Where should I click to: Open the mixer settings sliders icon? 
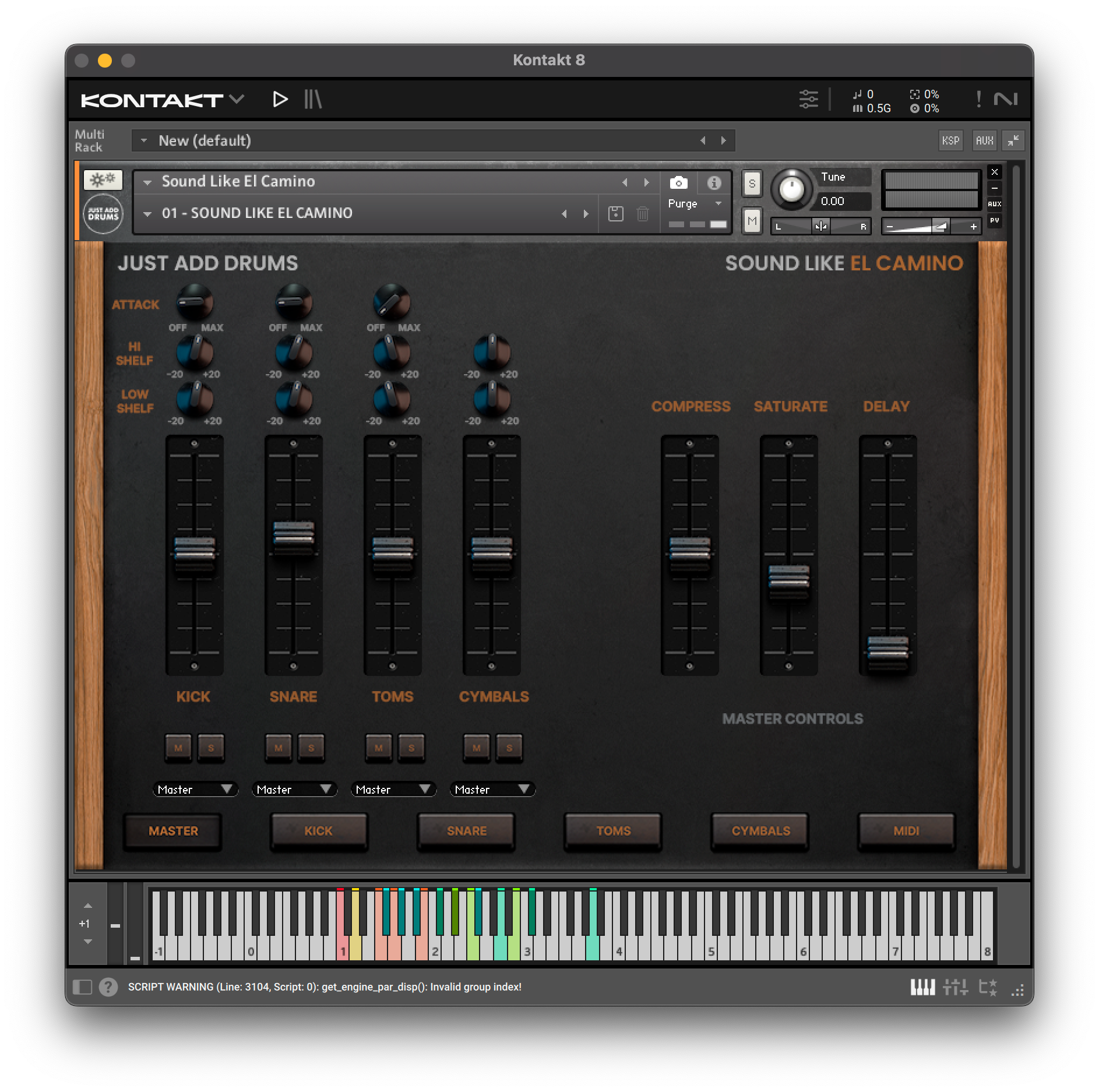coord(808,100)
